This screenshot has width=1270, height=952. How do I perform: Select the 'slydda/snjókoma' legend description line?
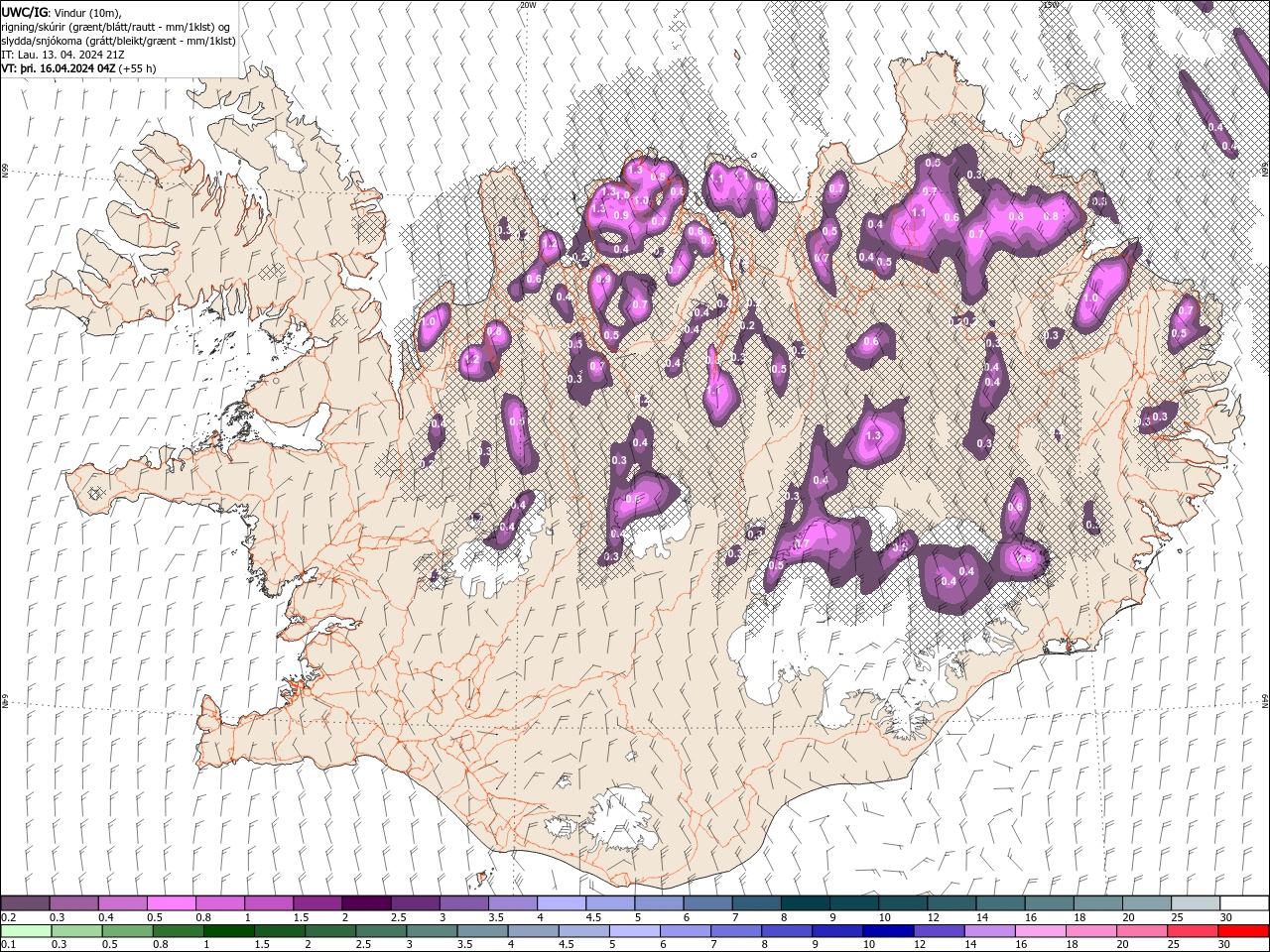(118, 41)
